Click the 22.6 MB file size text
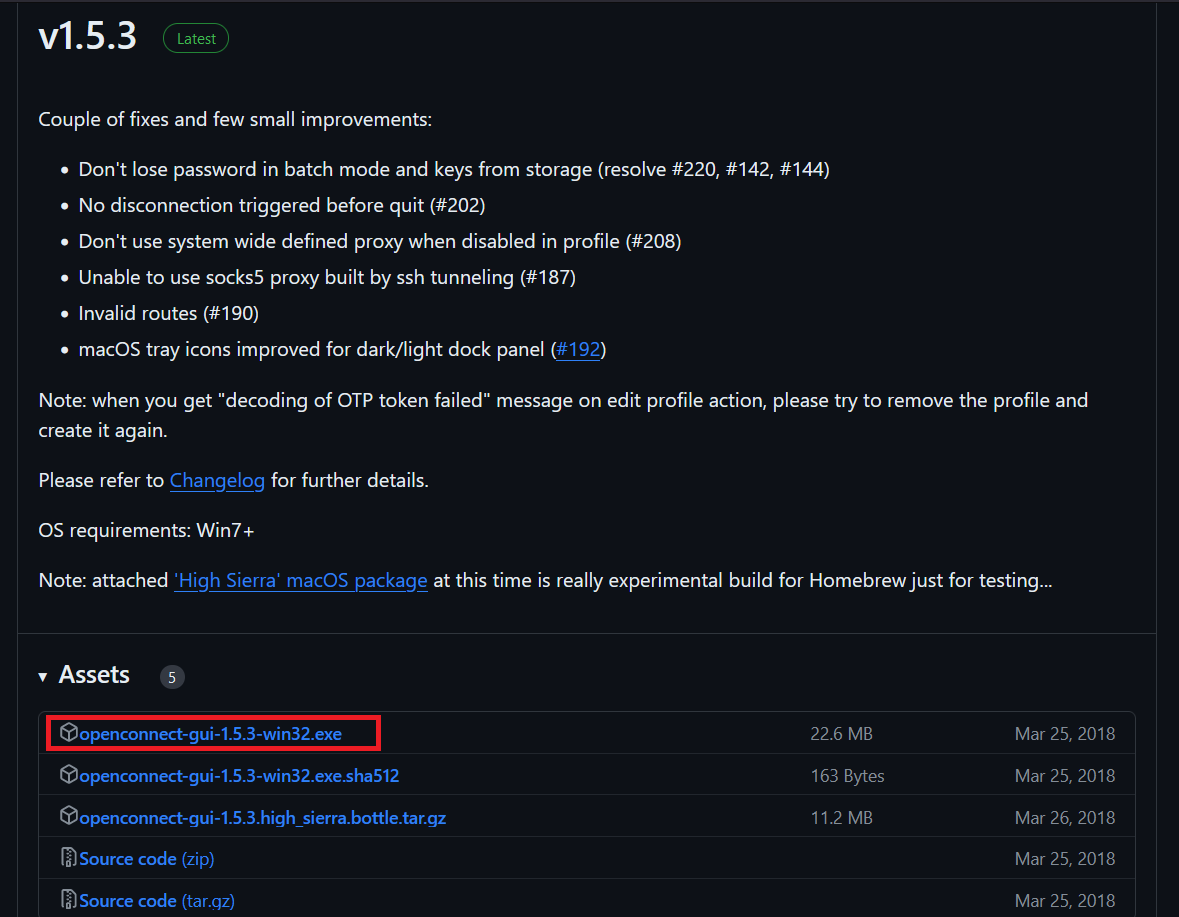The height and width of the screenshot is (917, 1179). 841,734
